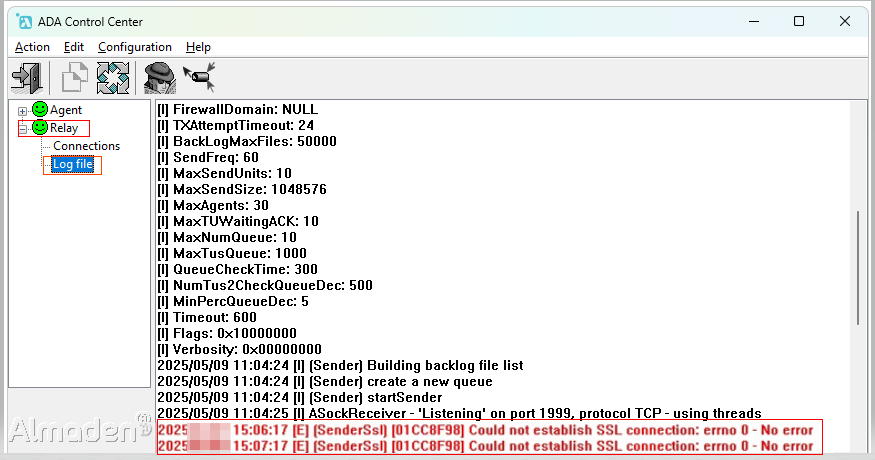Viewport: 875px width, 460px height.
Task: Expand the Agent tree node
Action: (x=22, y=111)
